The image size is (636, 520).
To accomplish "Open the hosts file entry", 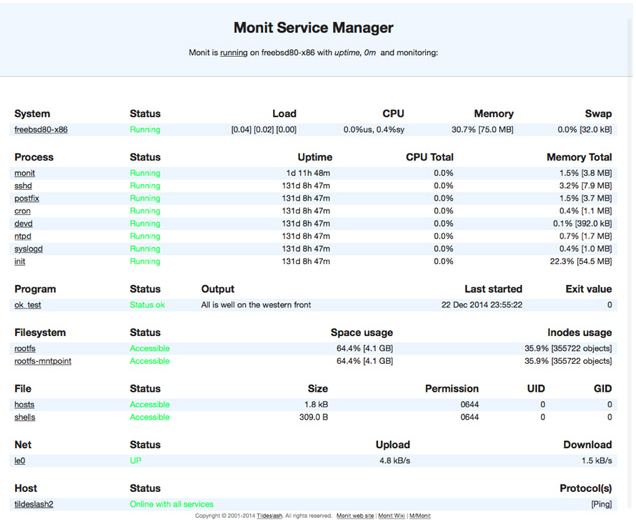I will click(x=24, y=405).
